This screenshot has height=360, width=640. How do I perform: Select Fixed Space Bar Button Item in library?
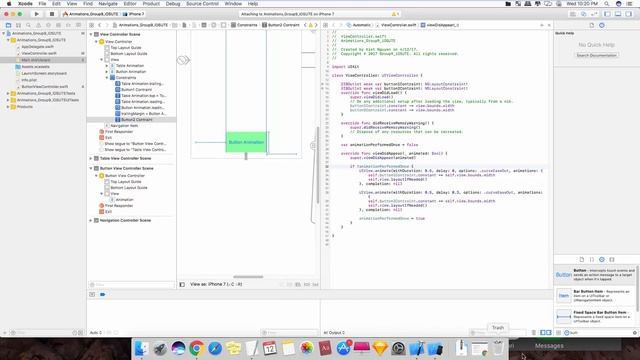[596, 317]
